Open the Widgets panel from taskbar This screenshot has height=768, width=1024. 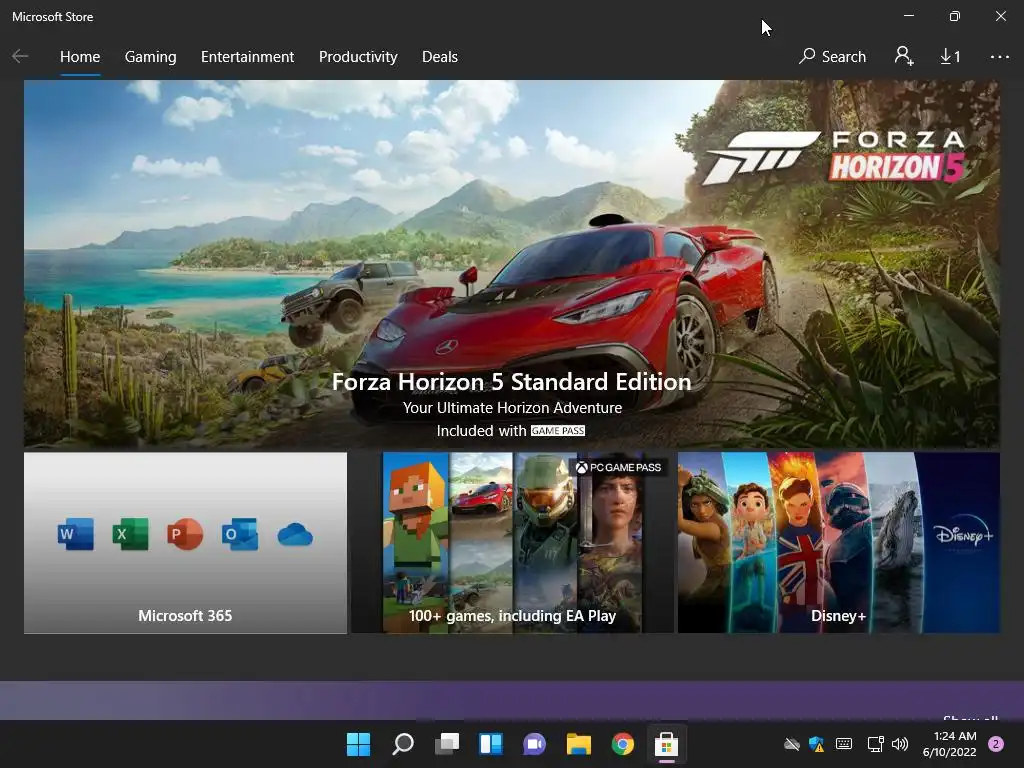[x=490, y=744]
